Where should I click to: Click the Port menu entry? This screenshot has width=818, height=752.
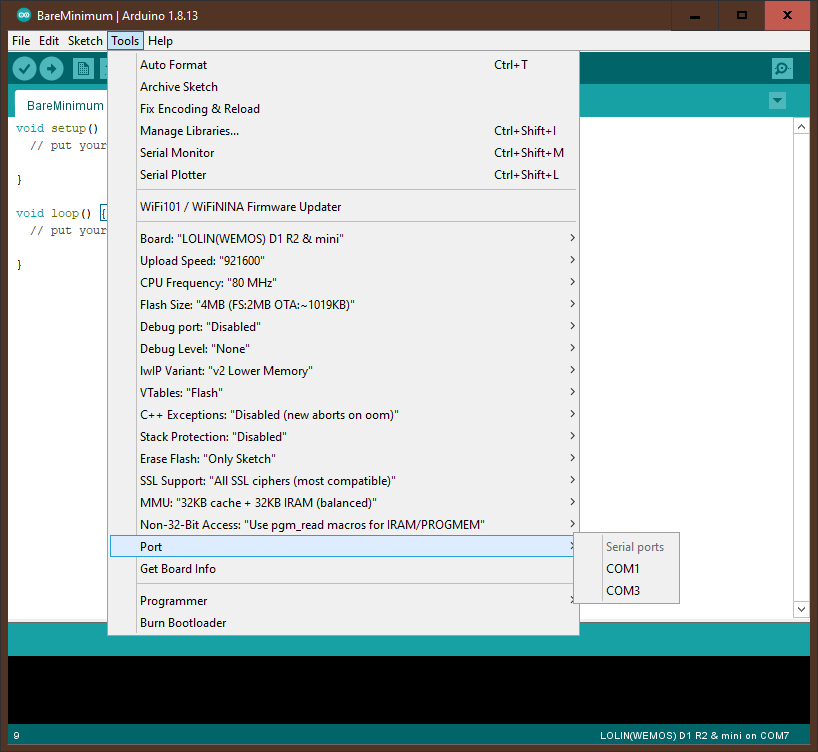coord(343,546)
